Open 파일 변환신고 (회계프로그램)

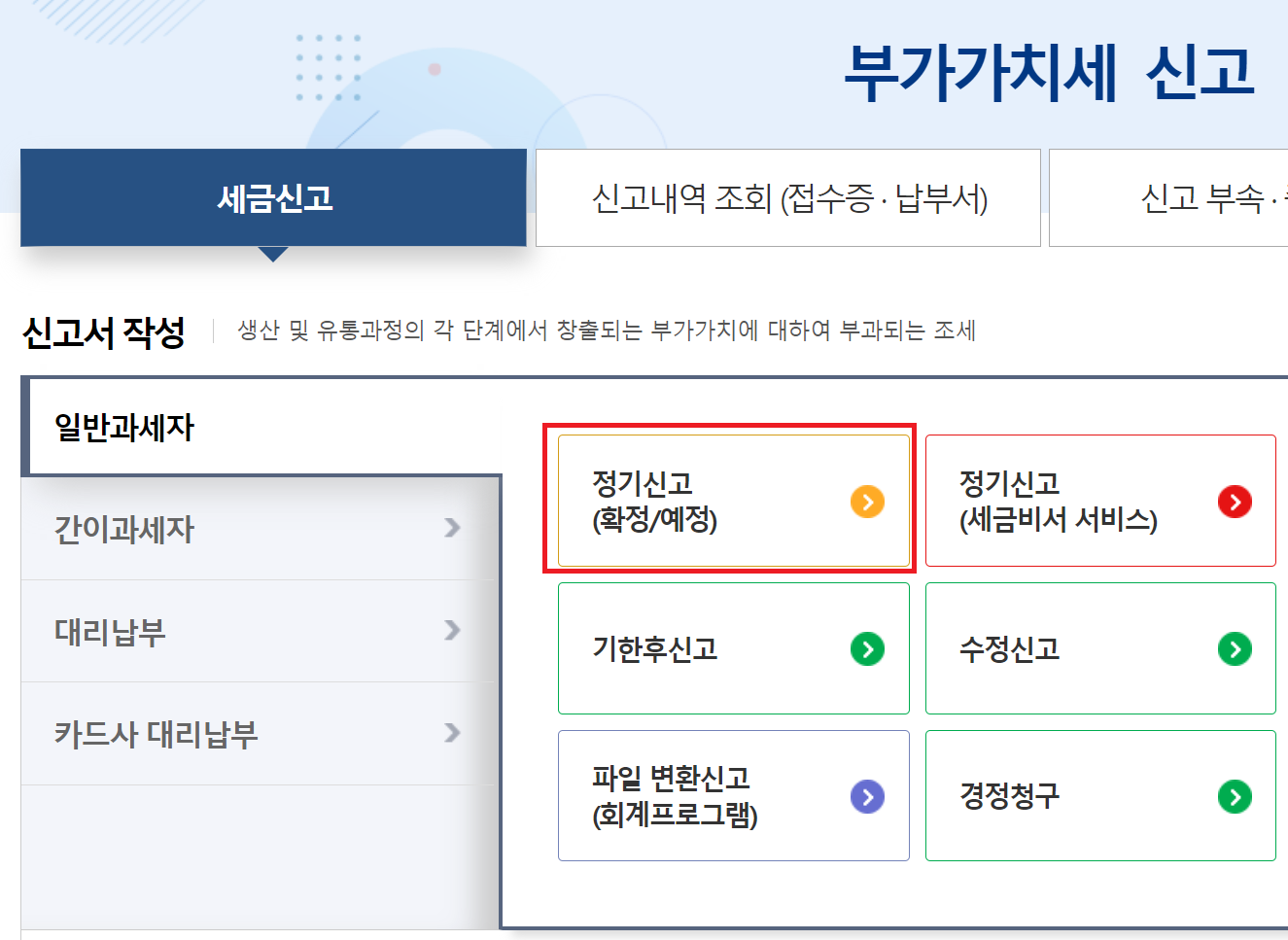pos(734,796)
